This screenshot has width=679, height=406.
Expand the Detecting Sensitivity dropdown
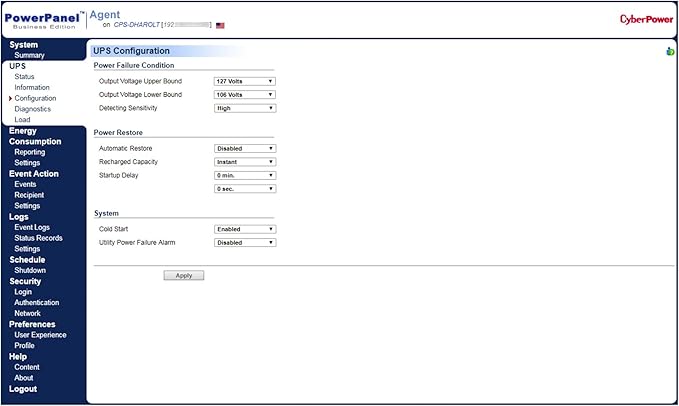pyautogui.click(x=245, y=108)
